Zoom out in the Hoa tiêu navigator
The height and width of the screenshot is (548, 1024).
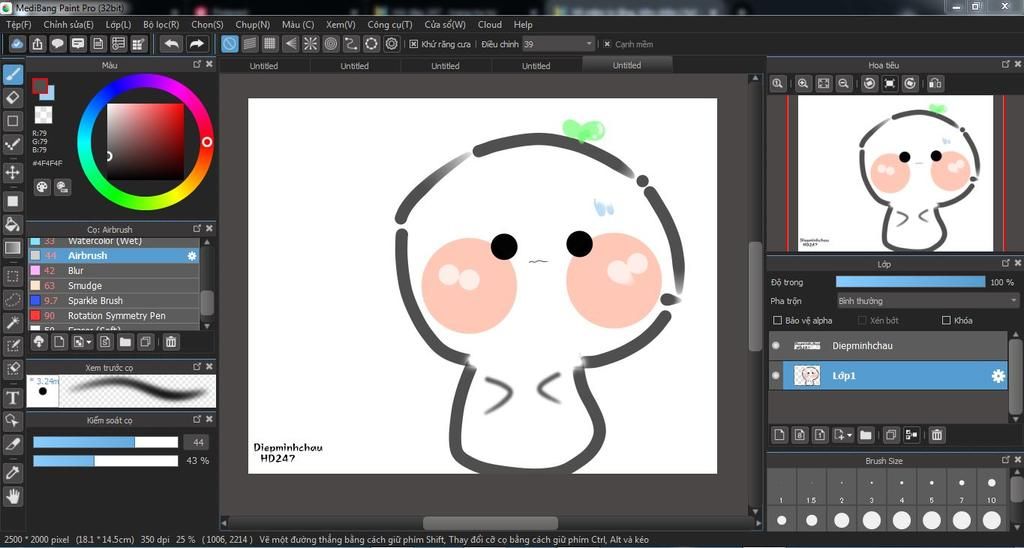click(x=844, y=83)
